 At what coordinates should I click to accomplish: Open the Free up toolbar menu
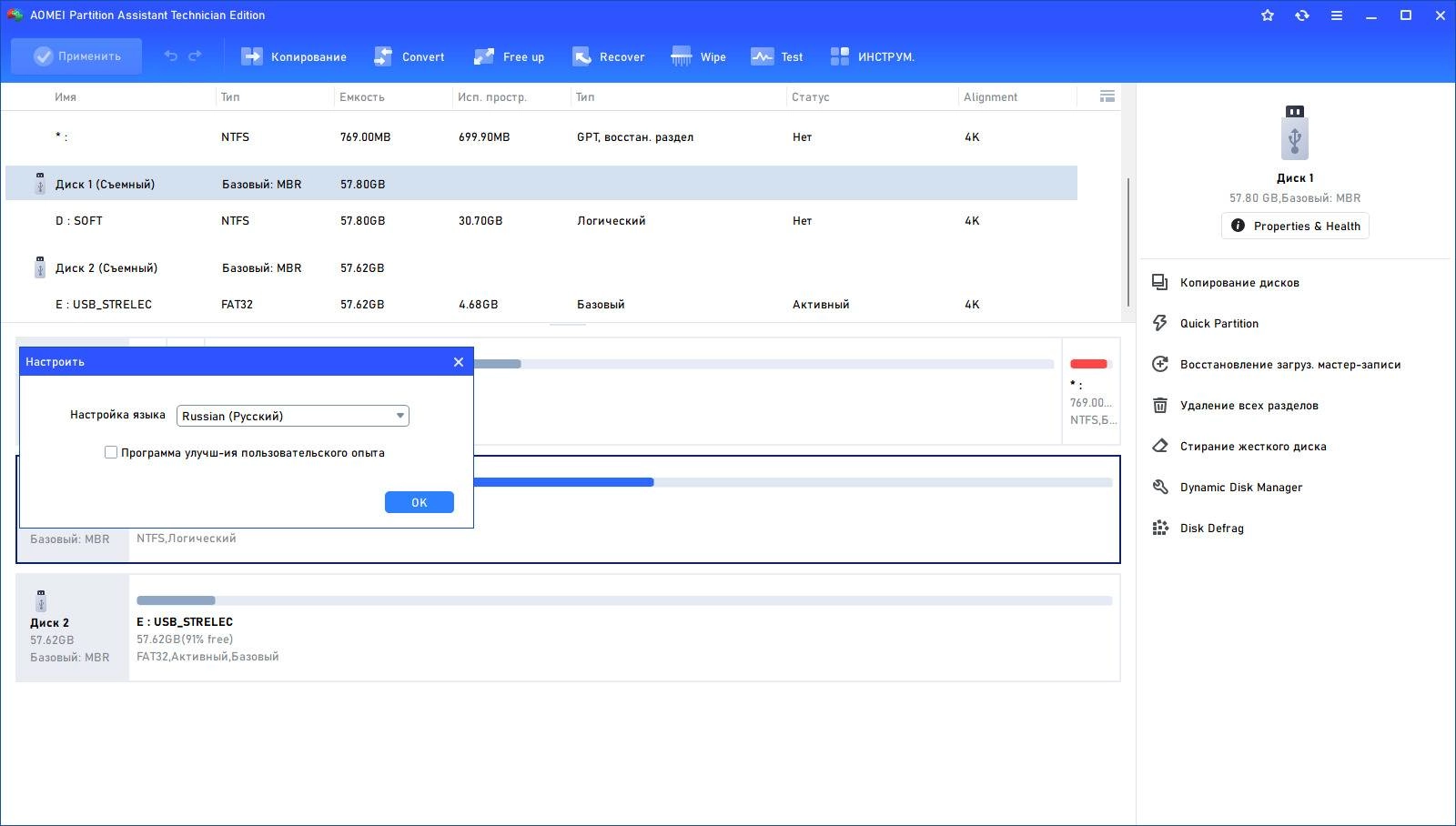point(509,56)
